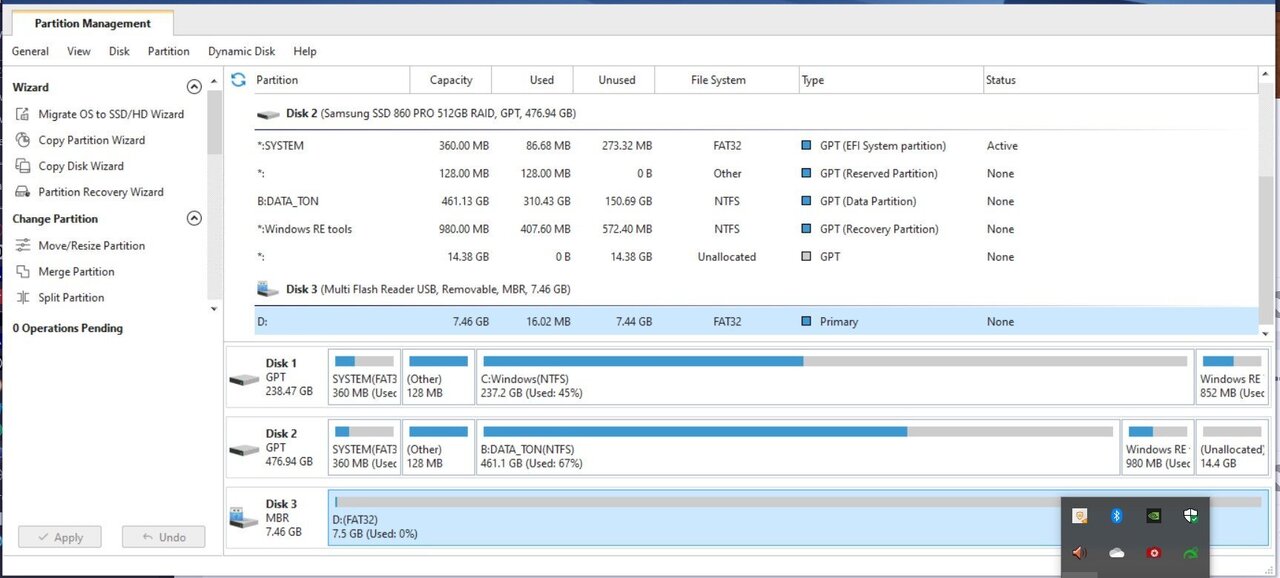This screenshot has height=578, width=1280.
Task: Collapse the Change Partition section
Action: coord(194,219)
